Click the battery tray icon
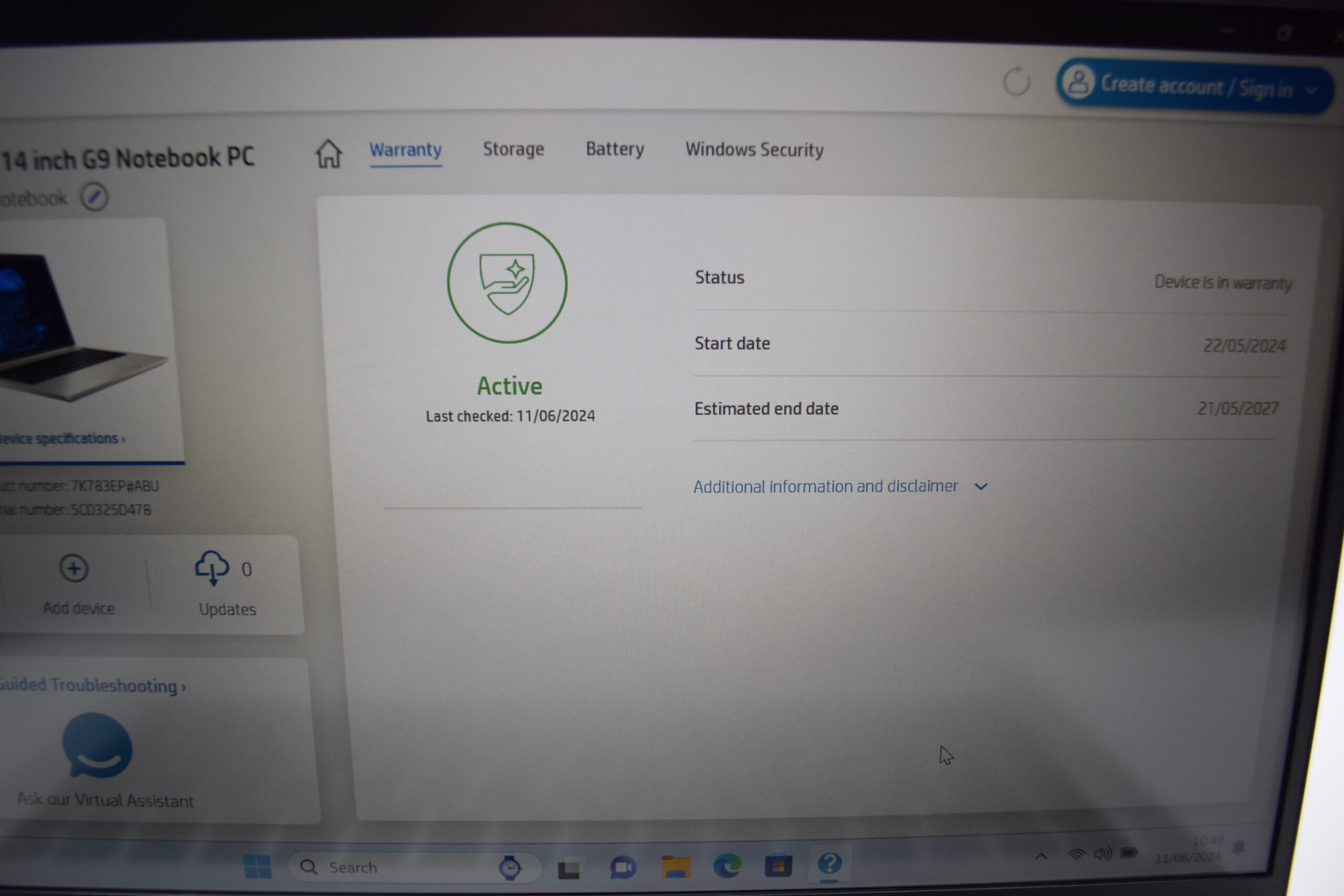 click(x=1129, y=853)
